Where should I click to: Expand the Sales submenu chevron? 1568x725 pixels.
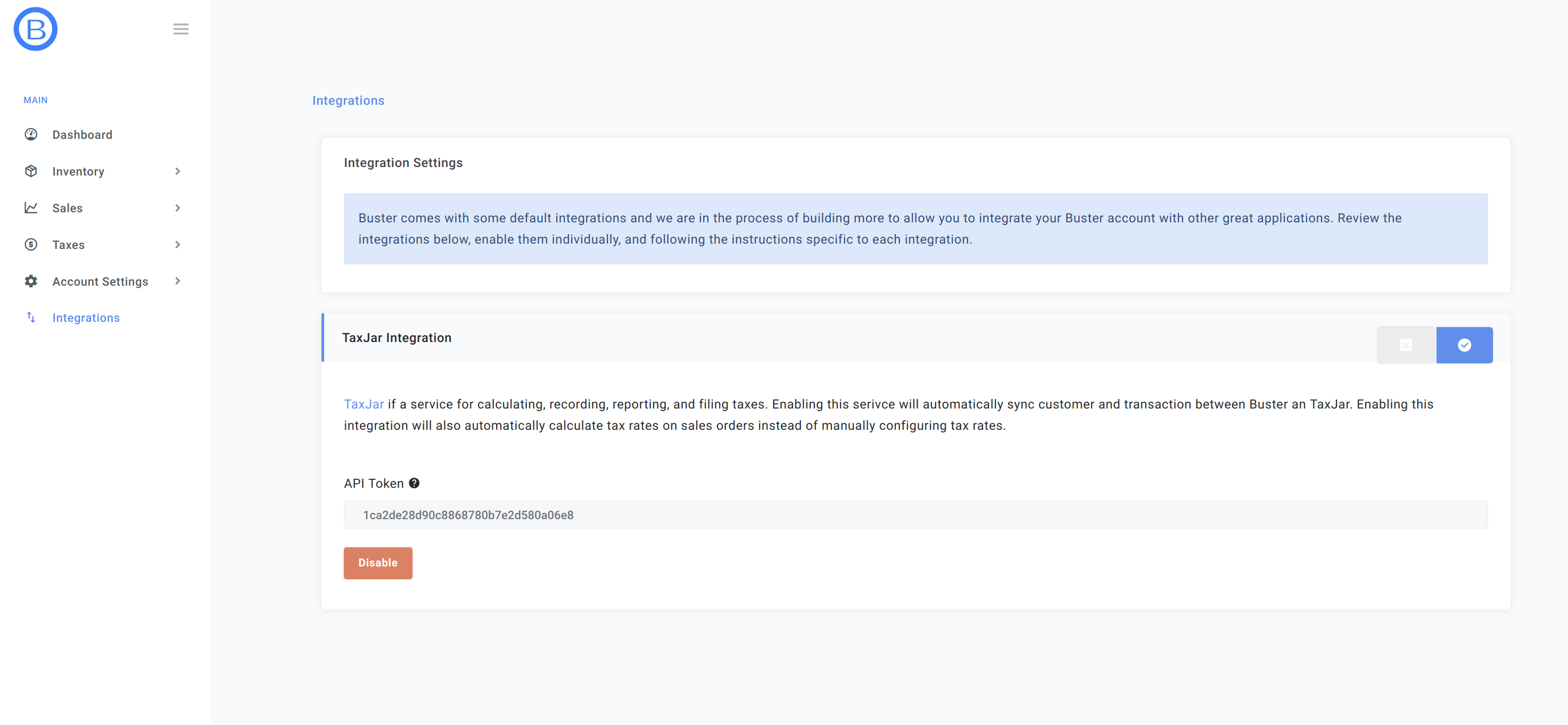pos(178,208)
